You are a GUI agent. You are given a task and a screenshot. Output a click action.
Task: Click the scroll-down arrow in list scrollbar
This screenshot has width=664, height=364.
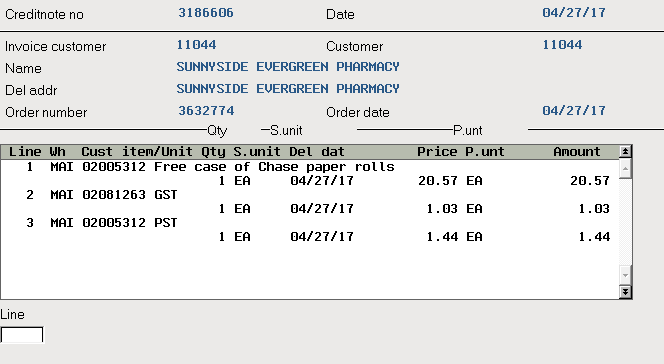(625, 276)
